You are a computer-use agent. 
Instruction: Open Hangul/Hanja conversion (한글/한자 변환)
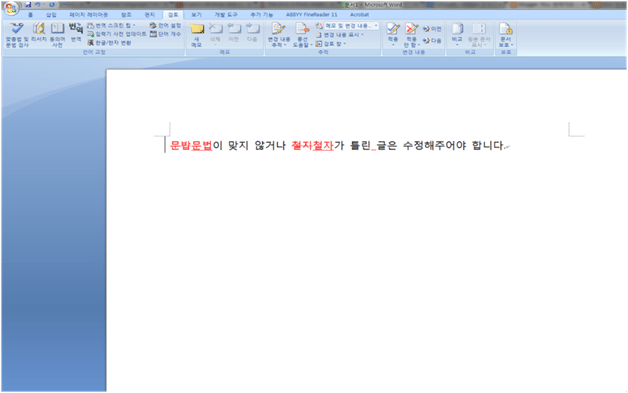click(109, 42)
